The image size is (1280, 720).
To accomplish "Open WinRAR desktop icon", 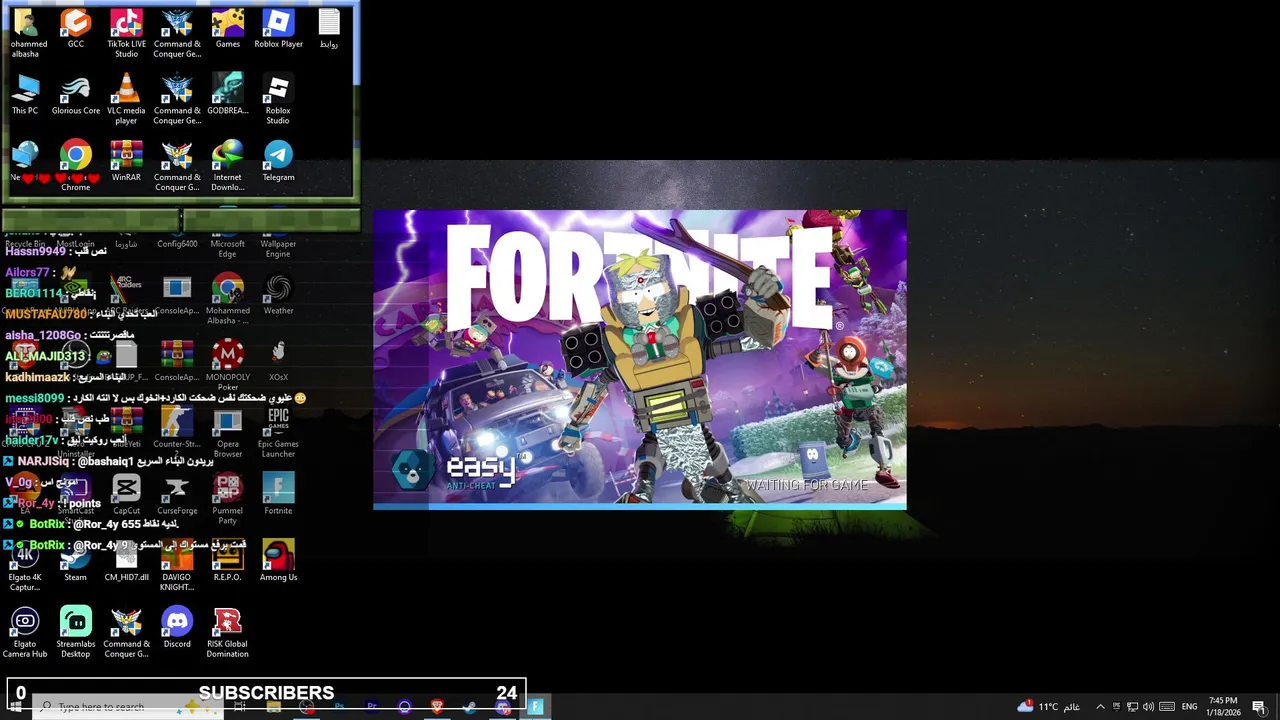I will [x=126, y=162].
